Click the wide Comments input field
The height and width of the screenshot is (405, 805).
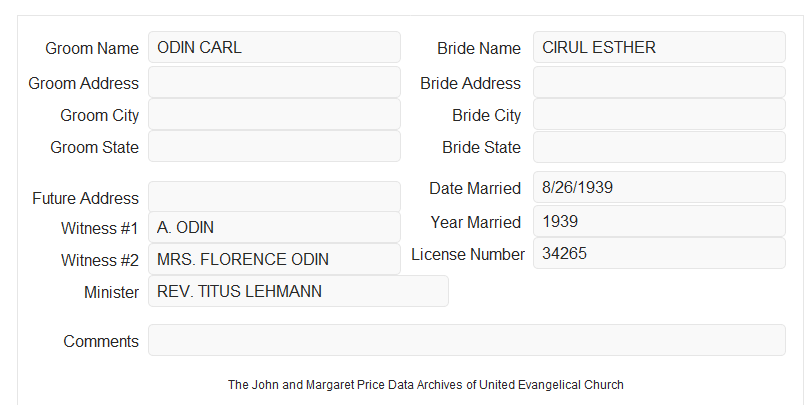click(467, 340)
